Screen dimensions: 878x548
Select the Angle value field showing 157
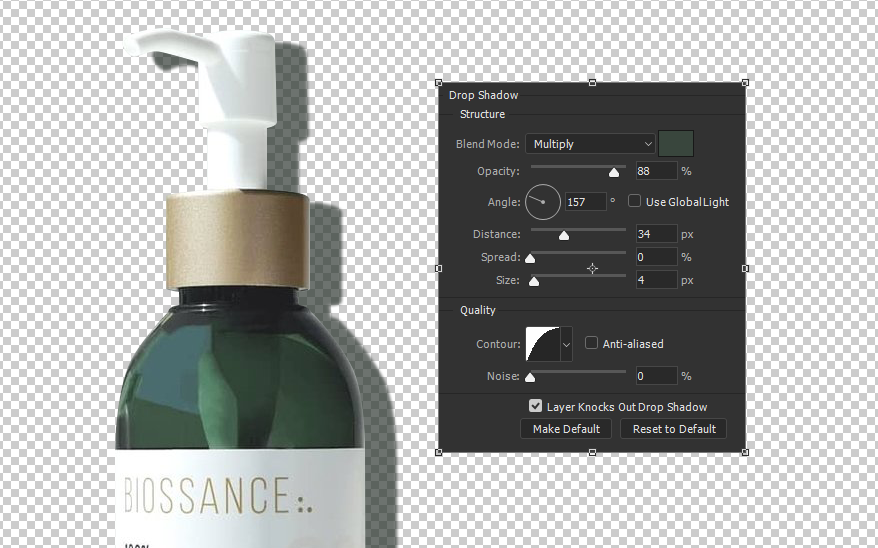coord(585,202)
